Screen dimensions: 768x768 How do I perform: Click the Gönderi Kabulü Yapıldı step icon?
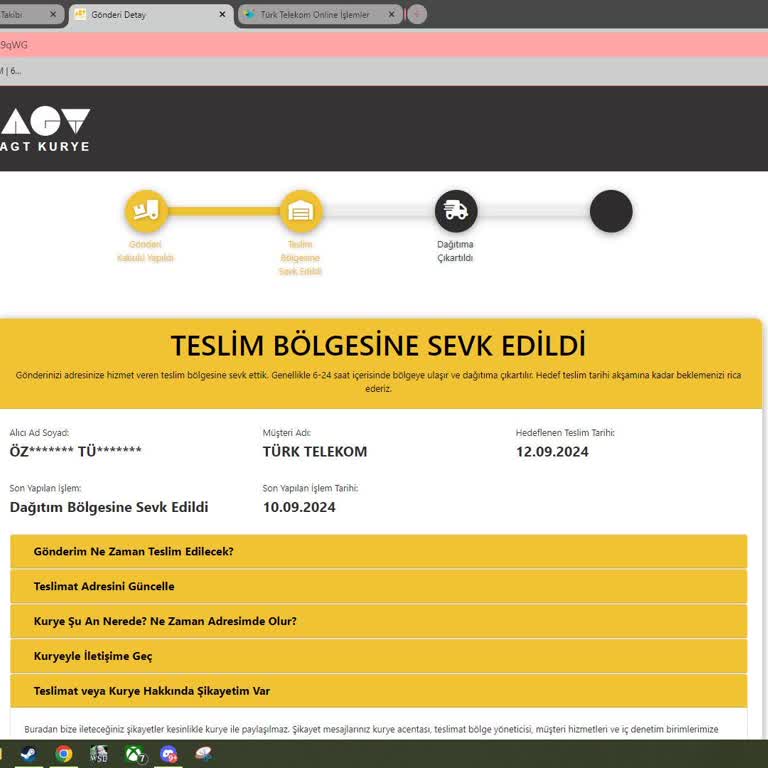(146, 211)
